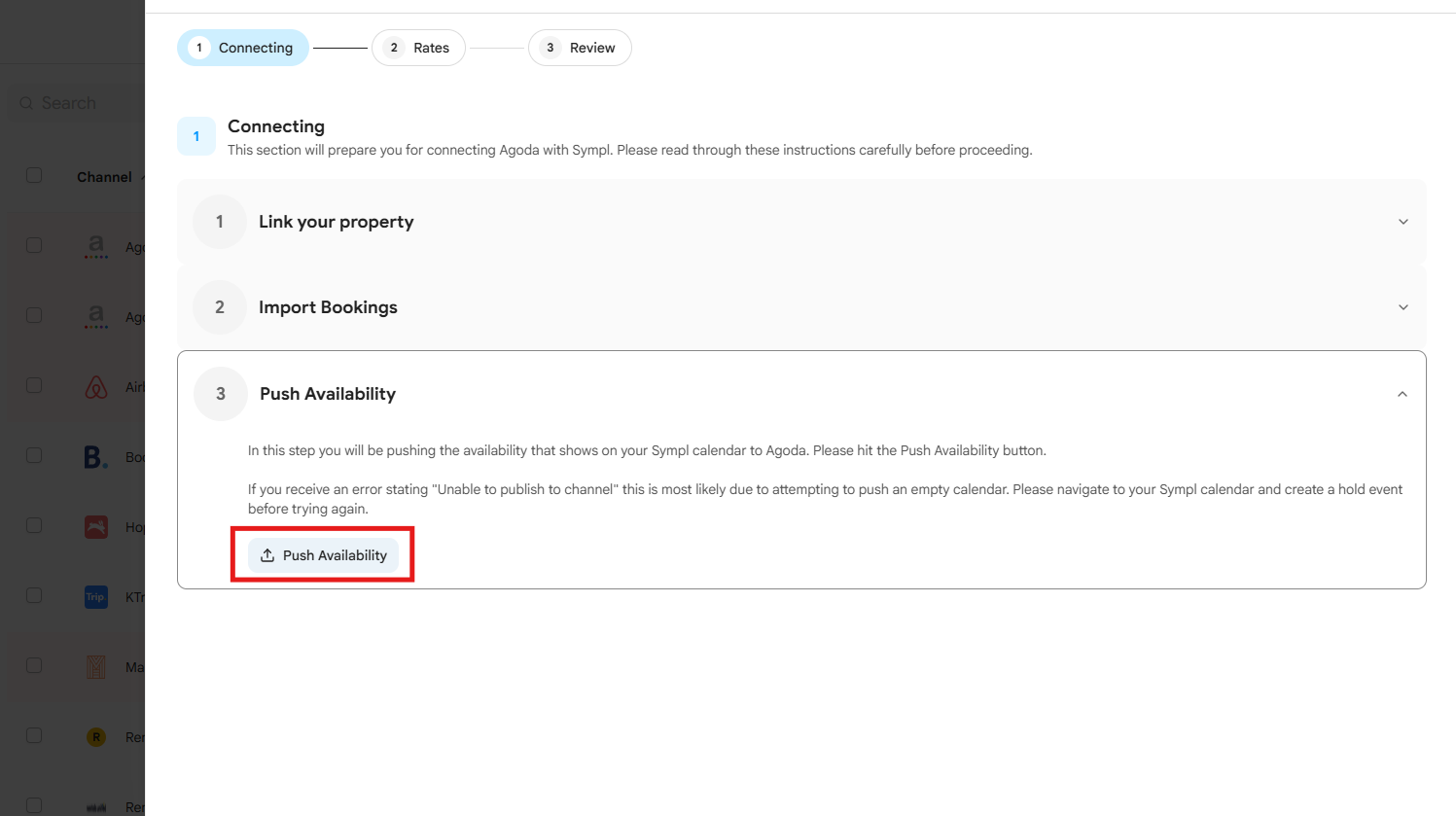Check the box for the yellow R icon row
This screenshot has width=1456, height=816.
coord(34,735)
